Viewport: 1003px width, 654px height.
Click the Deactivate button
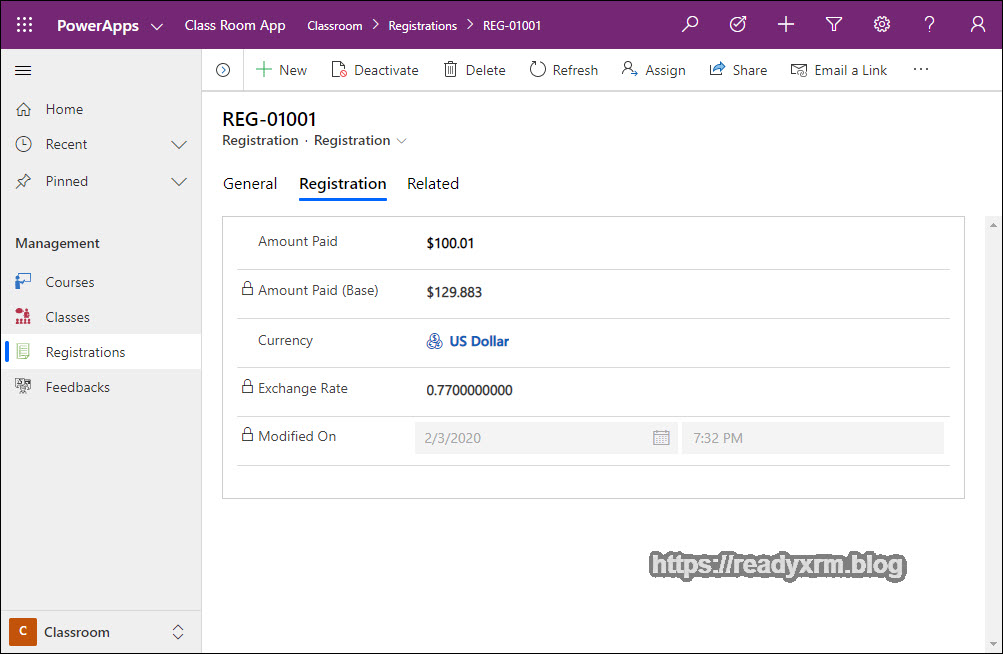point(375,70)
